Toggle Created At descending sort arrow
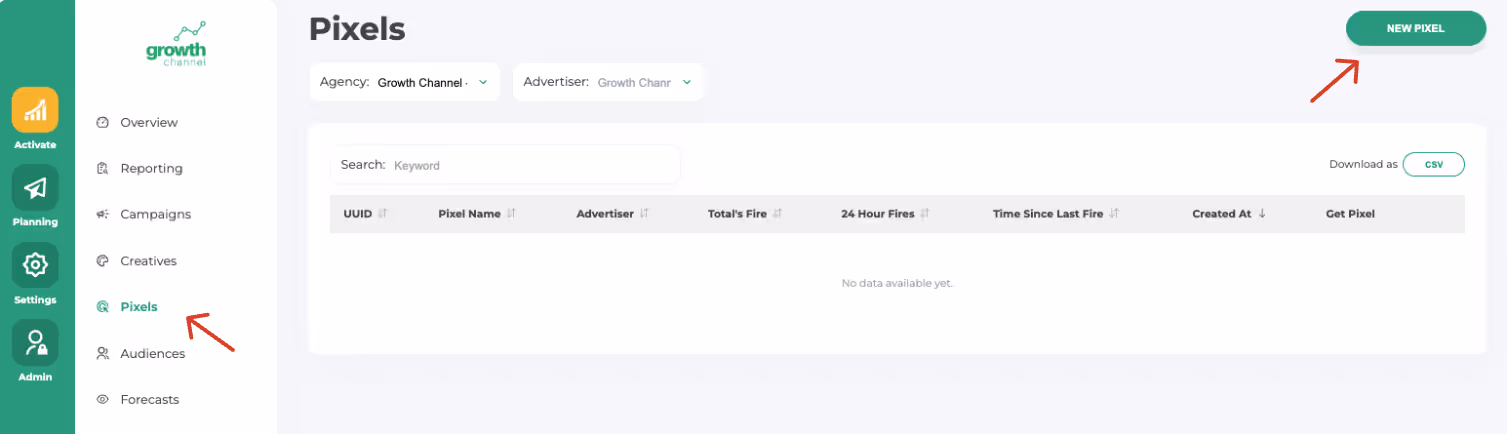Image resolution: width=1507 pixels, height=434 pixels. tap(1262, 214)
